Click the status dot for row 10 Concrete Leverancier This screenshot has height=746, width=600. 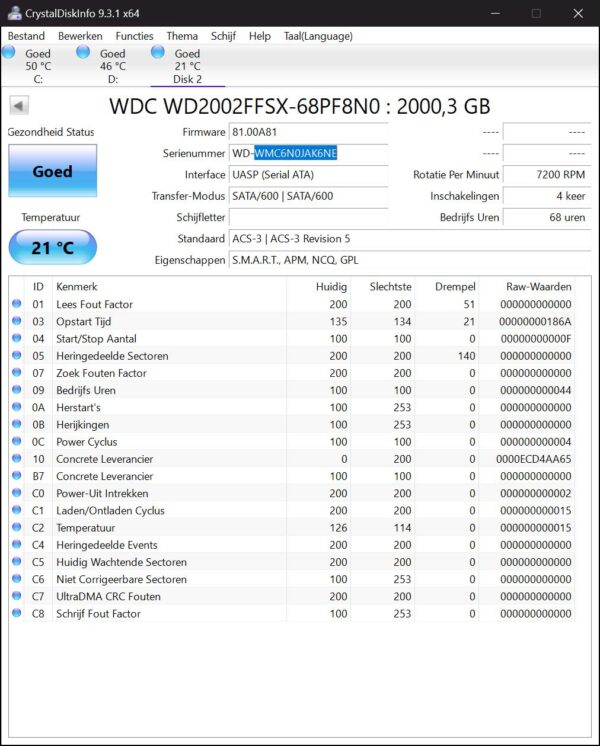click(x=17, y=458)
